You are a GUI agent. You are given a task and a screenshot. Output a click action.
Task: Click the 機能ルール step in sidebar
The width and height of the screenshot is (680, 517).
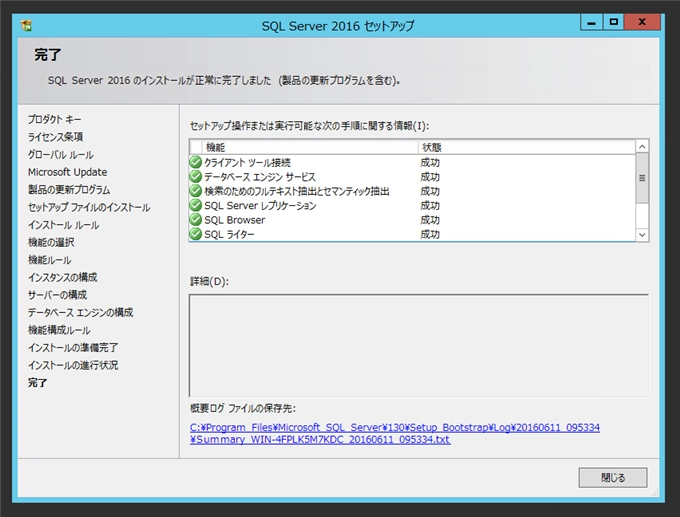pos(49,260)
